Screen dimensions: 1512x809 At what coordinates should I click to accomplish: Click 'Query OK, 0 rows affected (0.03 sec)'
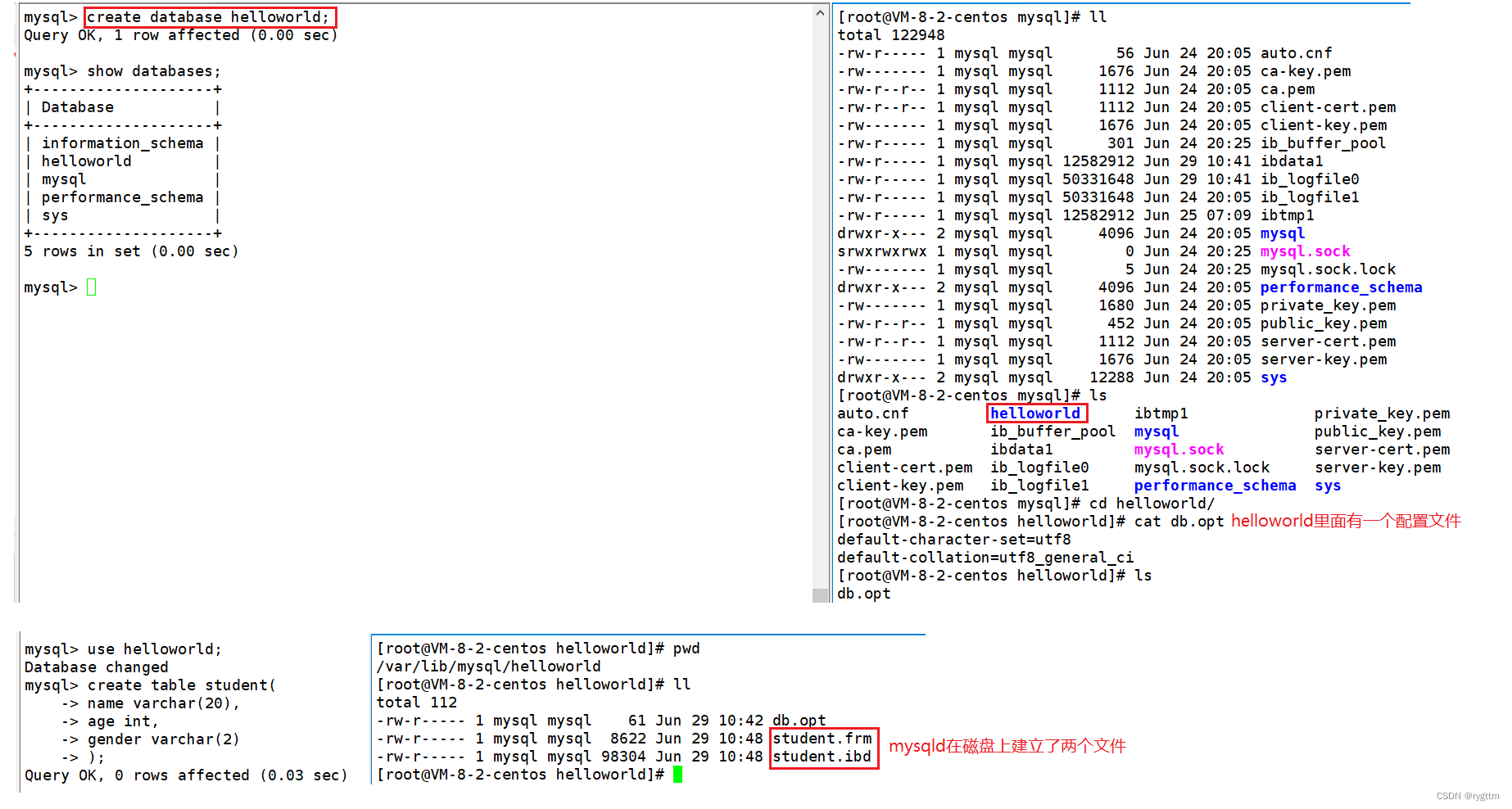[x=186, y=775]
